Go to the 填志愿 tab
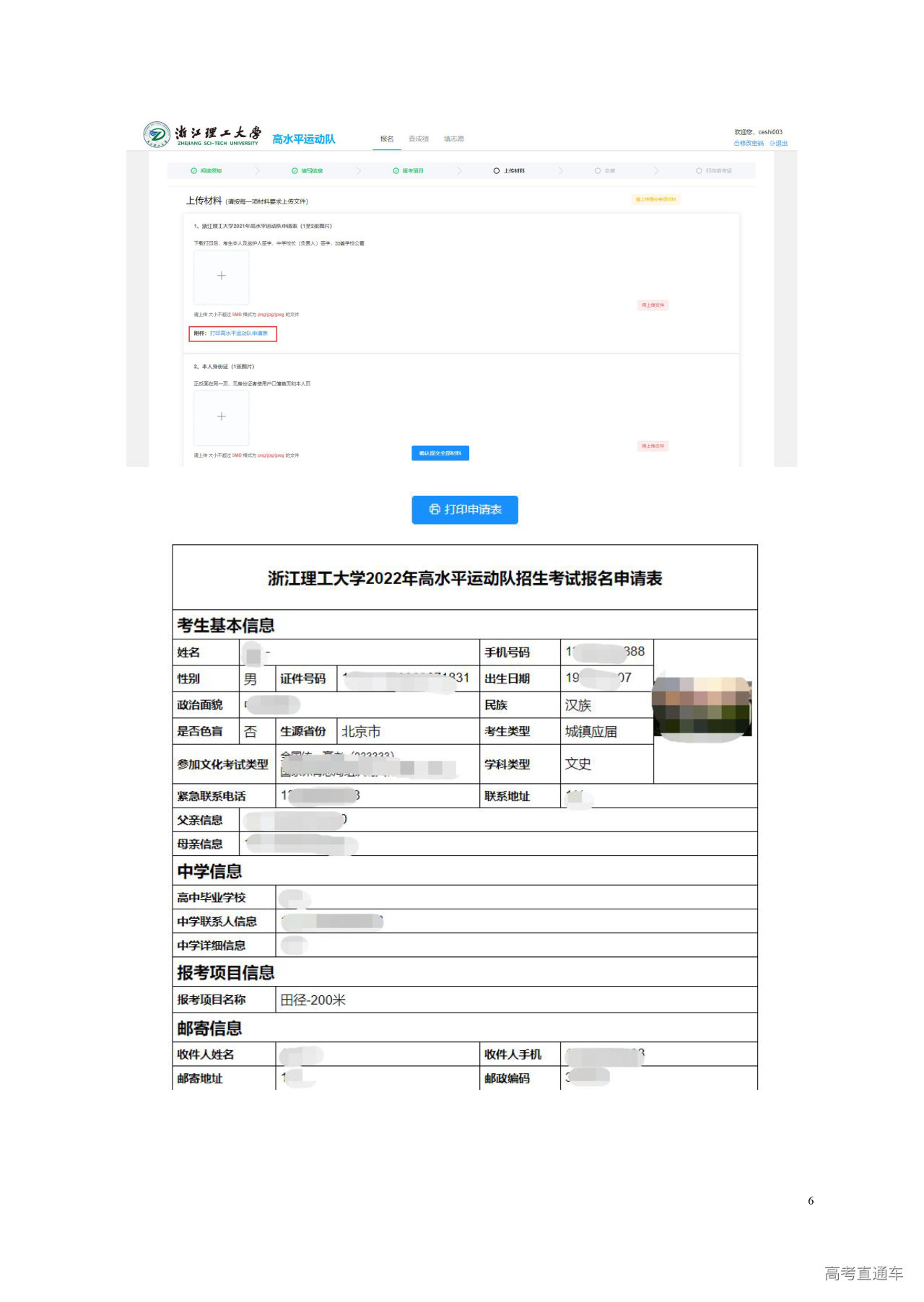The width and height of the screenshot is (924, 1302). (453, 139)
